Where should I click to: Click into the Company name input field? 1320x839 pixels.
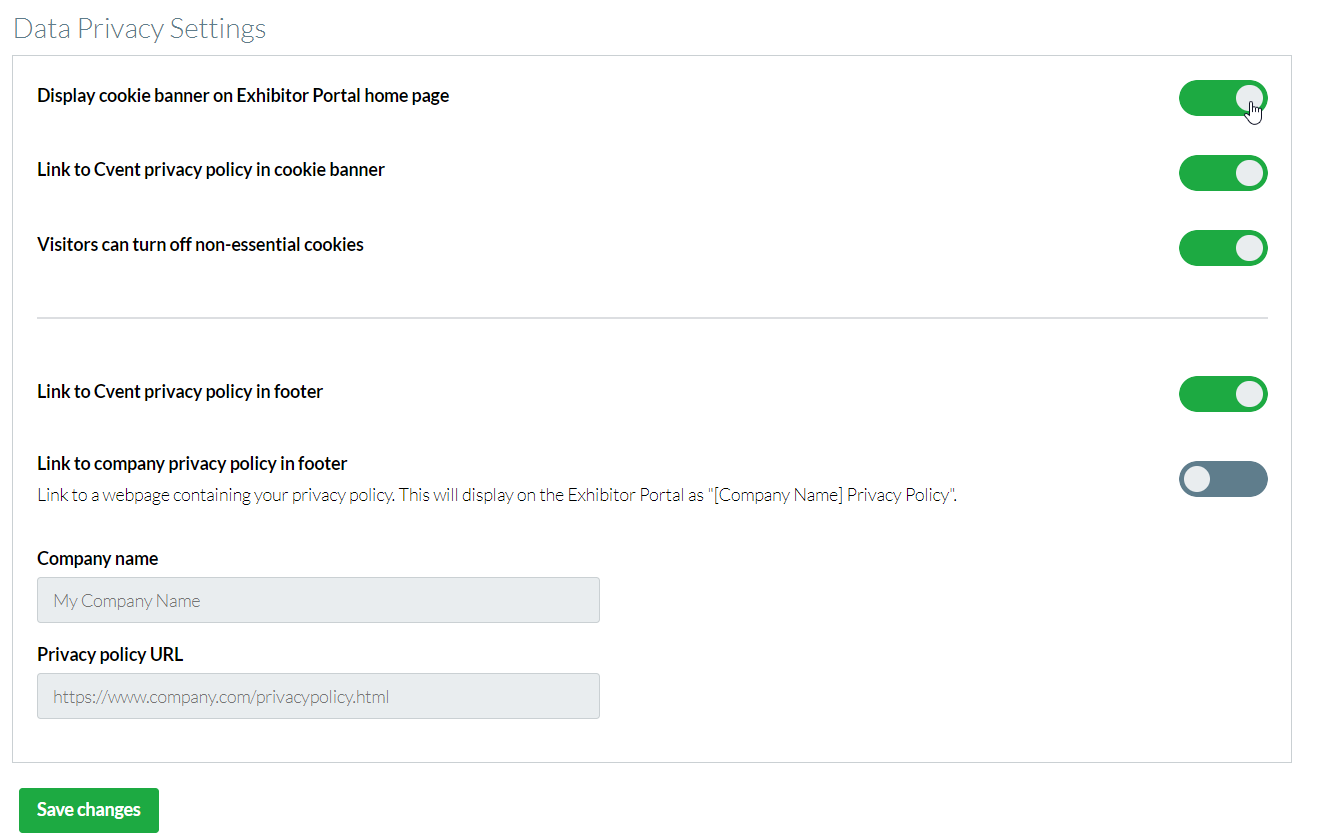(318, 600)
